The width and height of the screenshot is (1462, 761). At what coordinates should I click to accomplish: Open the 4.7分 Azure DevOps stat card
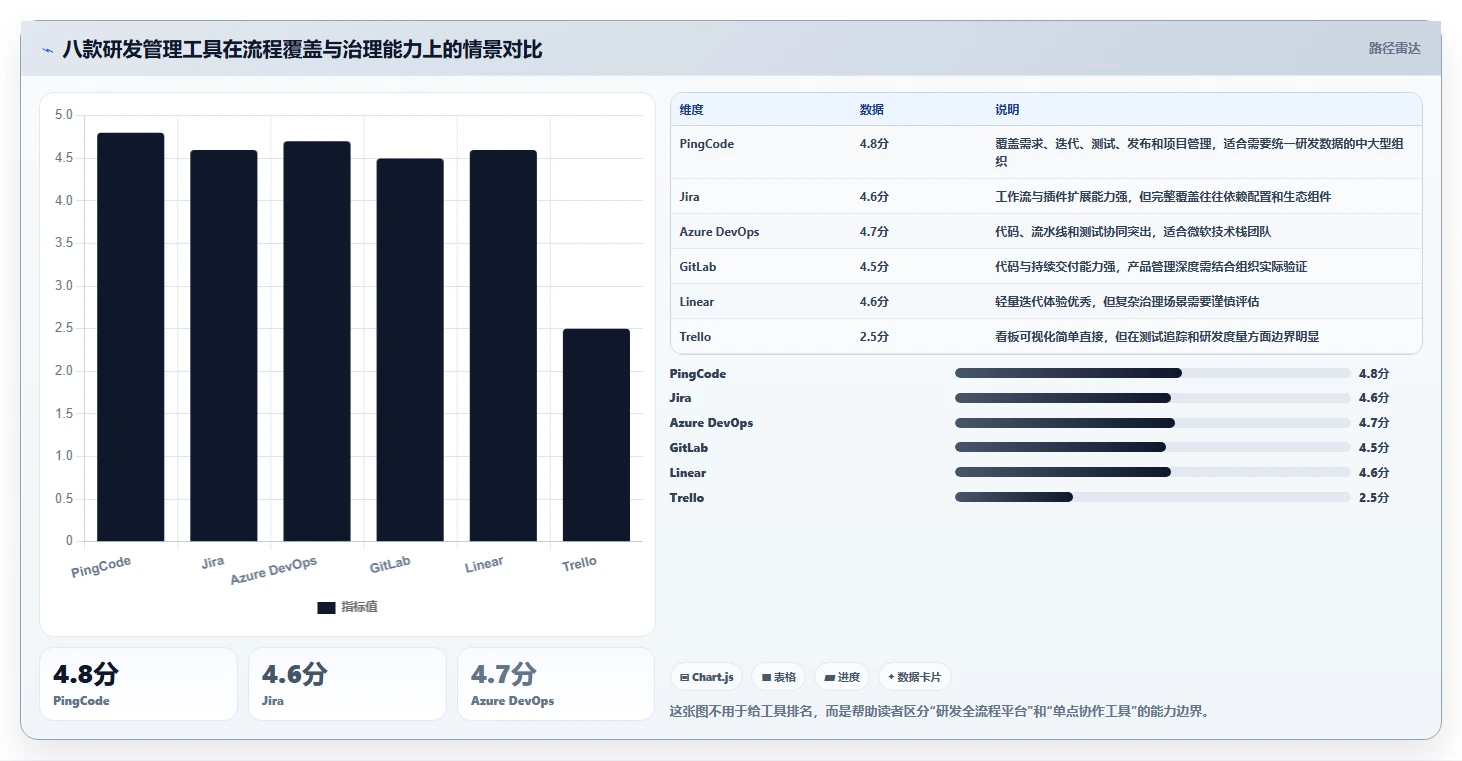(556, 684)
